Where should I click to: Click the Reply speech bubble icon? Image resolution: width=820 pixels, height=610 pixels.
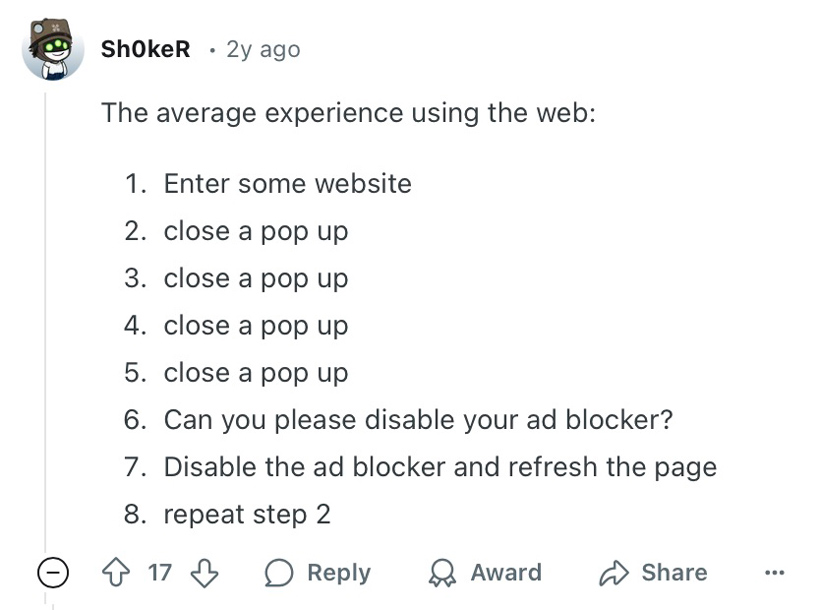(280, 573)
